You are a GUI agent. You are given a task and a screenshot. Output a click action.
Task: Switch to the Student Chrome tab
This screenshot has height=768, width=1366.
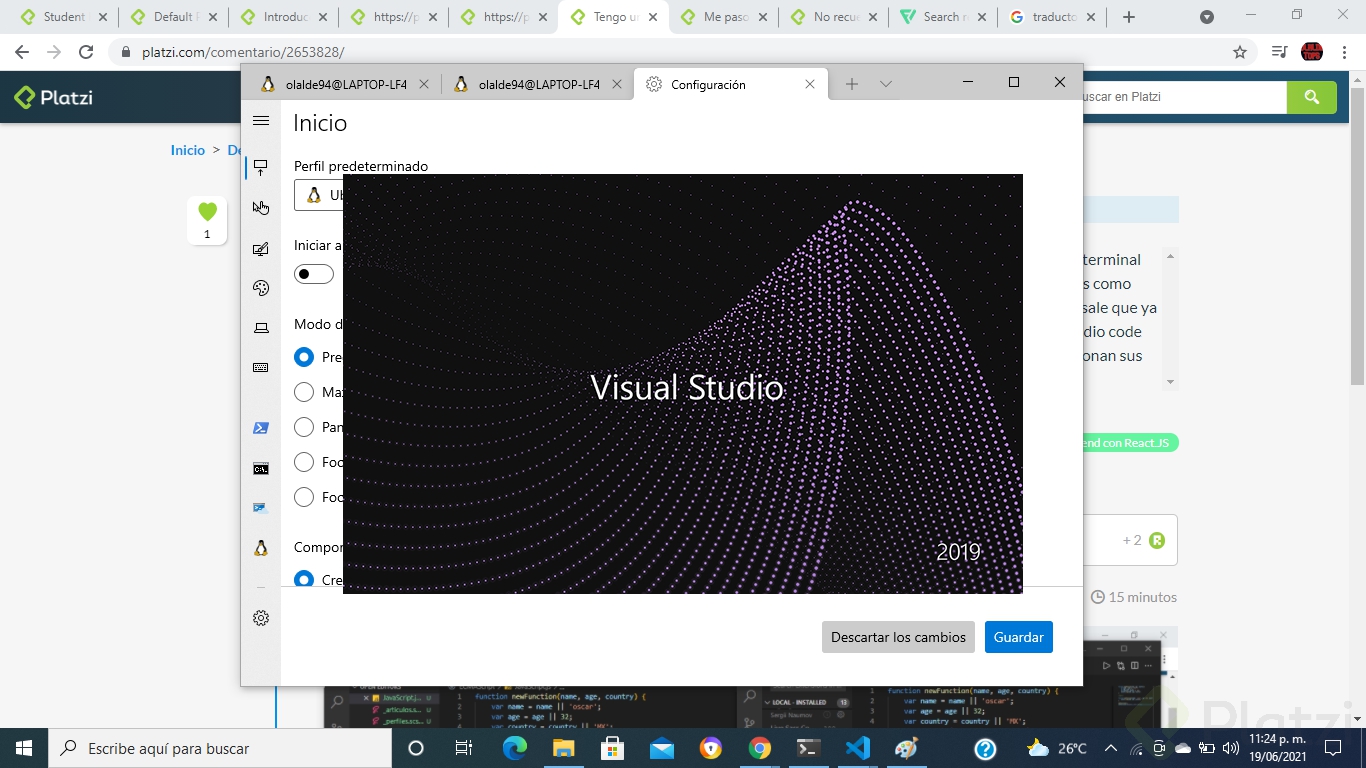pyautogui.click(x=63, y=17)
